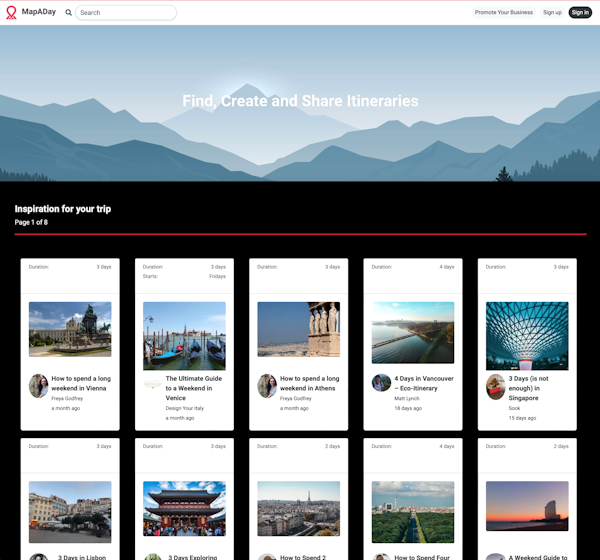Screen dimensions: 600x560
Task: Open the Singapore glass dome thumbnail
Action: 527,335
